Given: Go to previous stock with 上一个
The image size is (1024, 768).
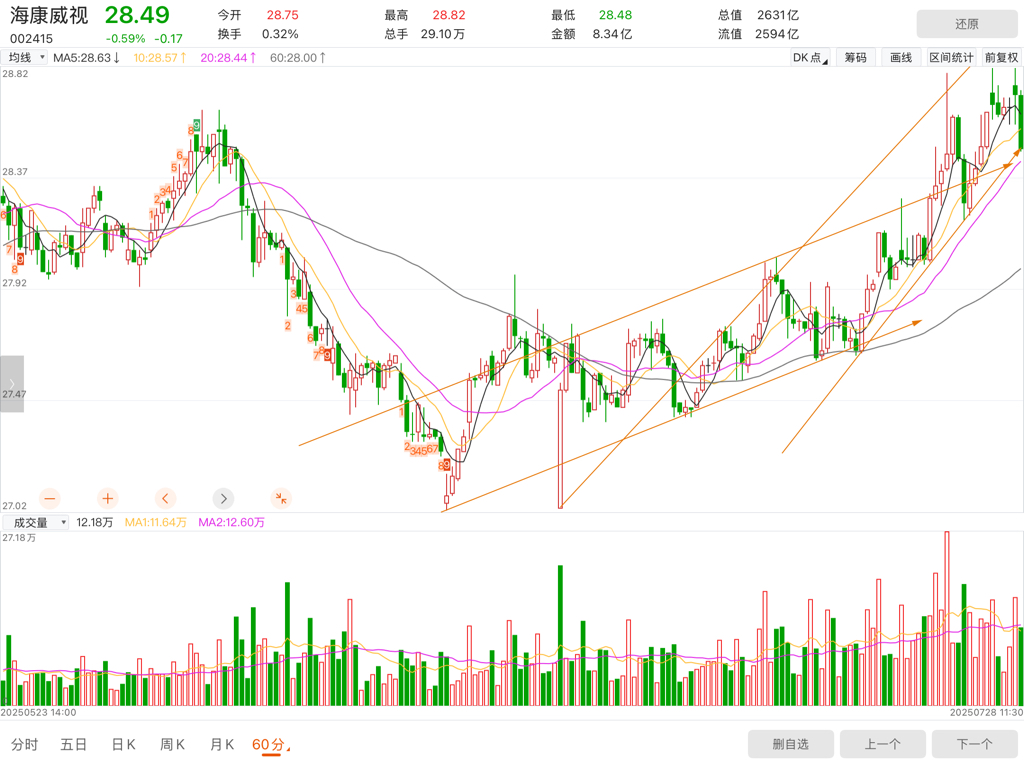Looking at the screenshot, I should (883, 744).
